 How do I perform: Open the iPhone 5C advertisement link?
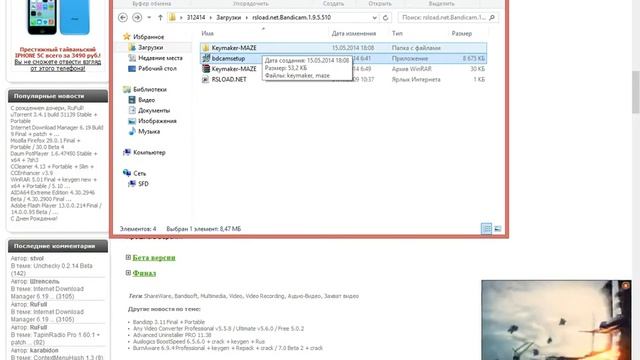pos(58,59)
